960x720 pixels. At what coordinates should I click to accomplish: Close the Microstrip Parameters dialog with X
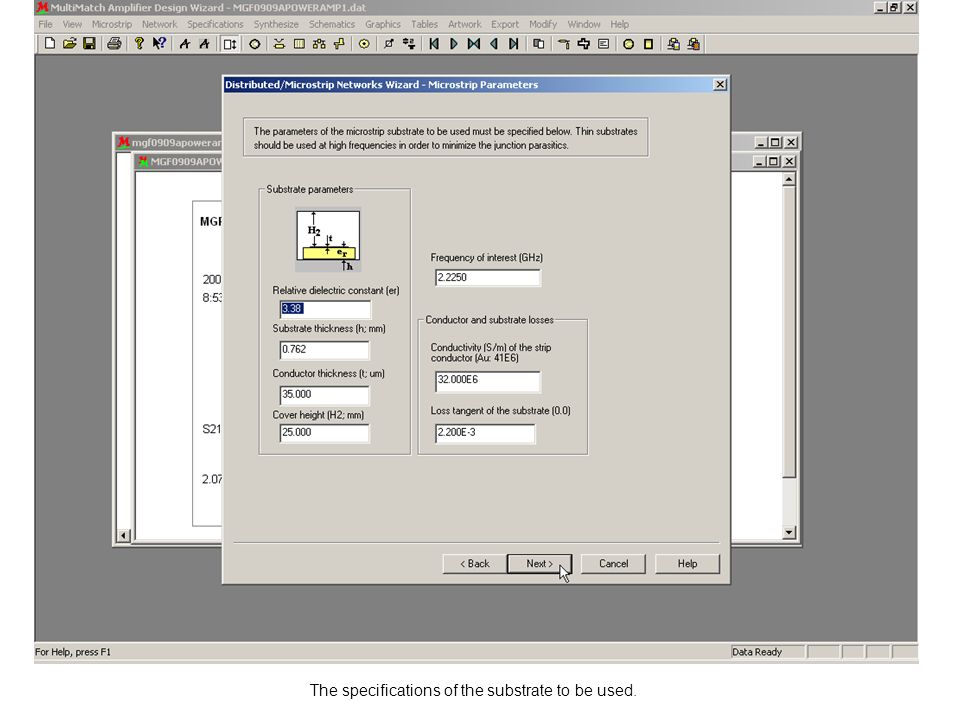[720, 84]
